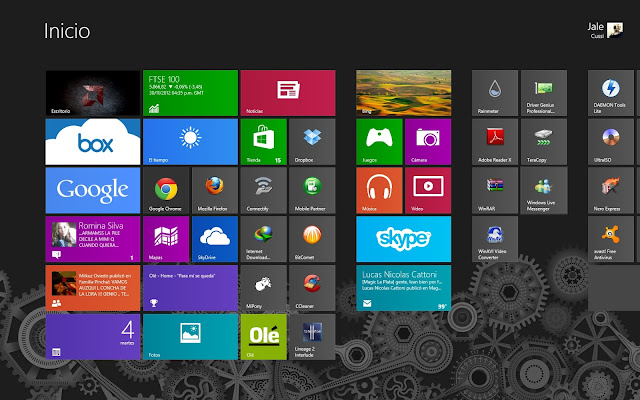Open El tiempo weather tile
The width and height of the screenshot is (640, 400).
(x=190, y=142)
